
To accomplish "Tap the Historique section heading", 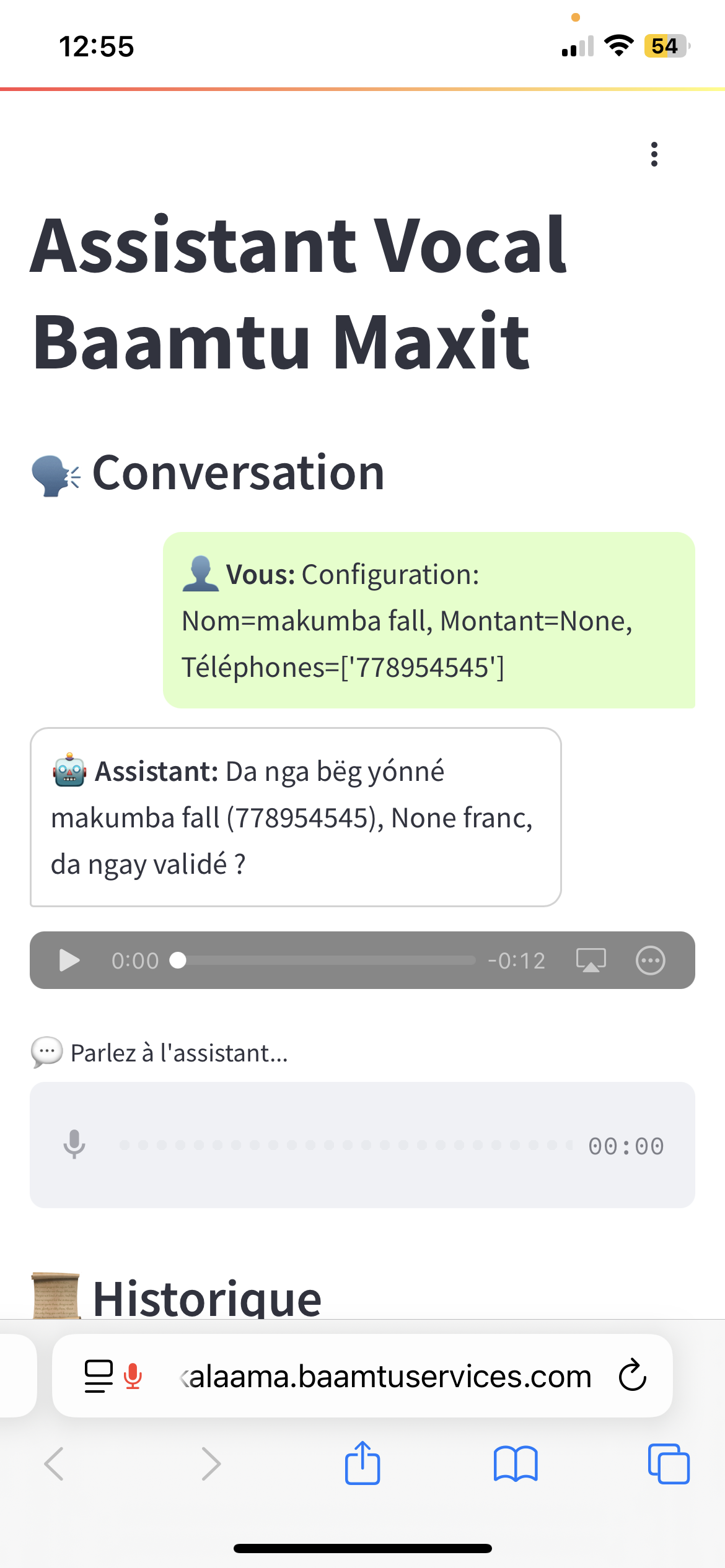I will pyautogui.click(x=206, y=1298).
